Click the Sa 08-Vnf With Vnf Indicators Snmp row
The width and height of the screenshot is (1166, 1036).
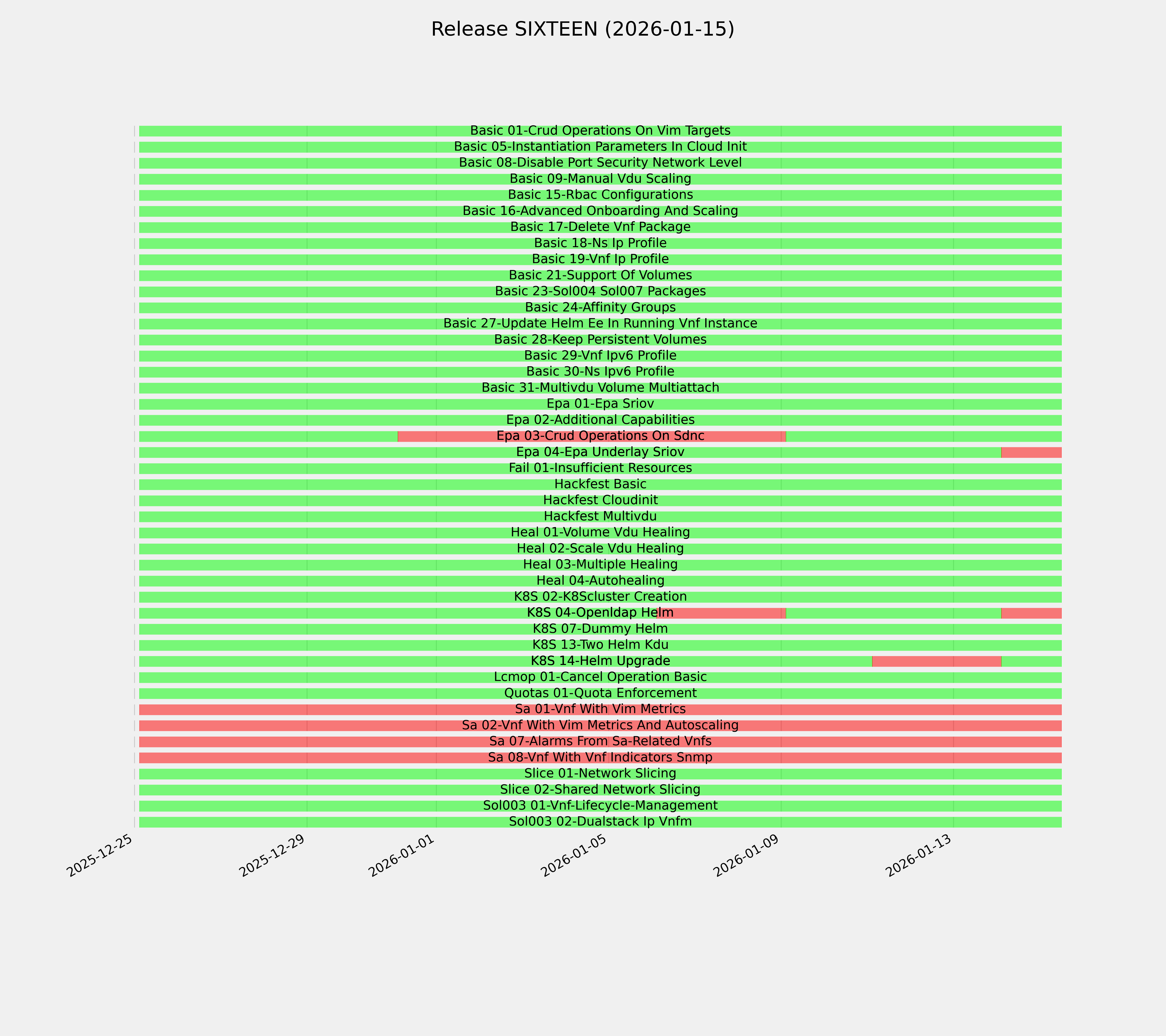[600, 758]
